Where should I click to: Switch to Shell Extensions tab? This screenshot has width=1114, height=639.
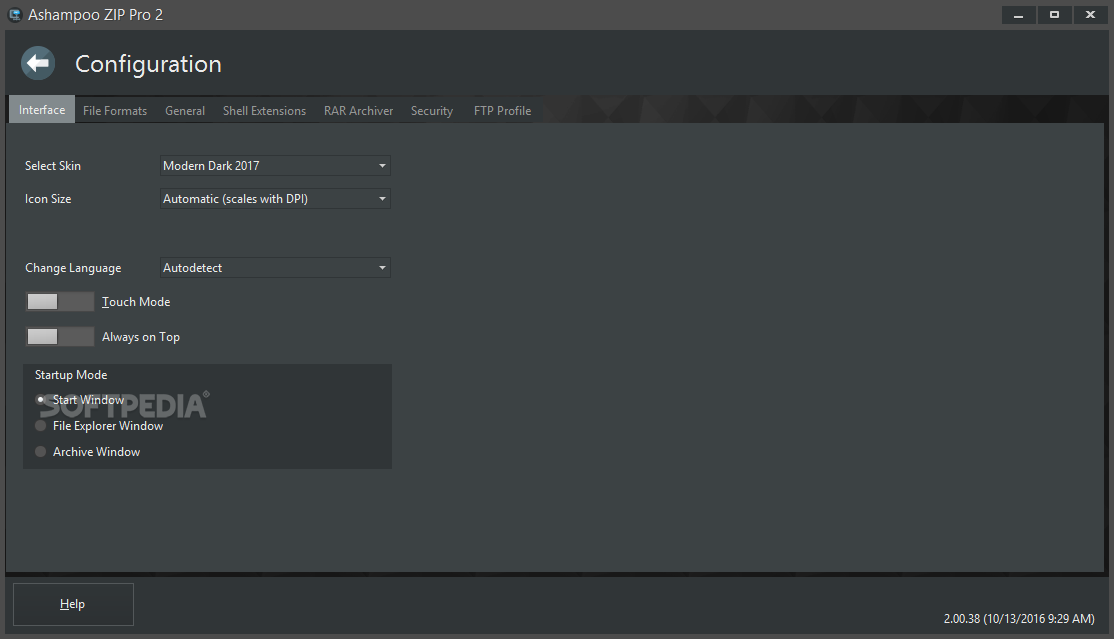pyautogui.click(x=264, y=110)
